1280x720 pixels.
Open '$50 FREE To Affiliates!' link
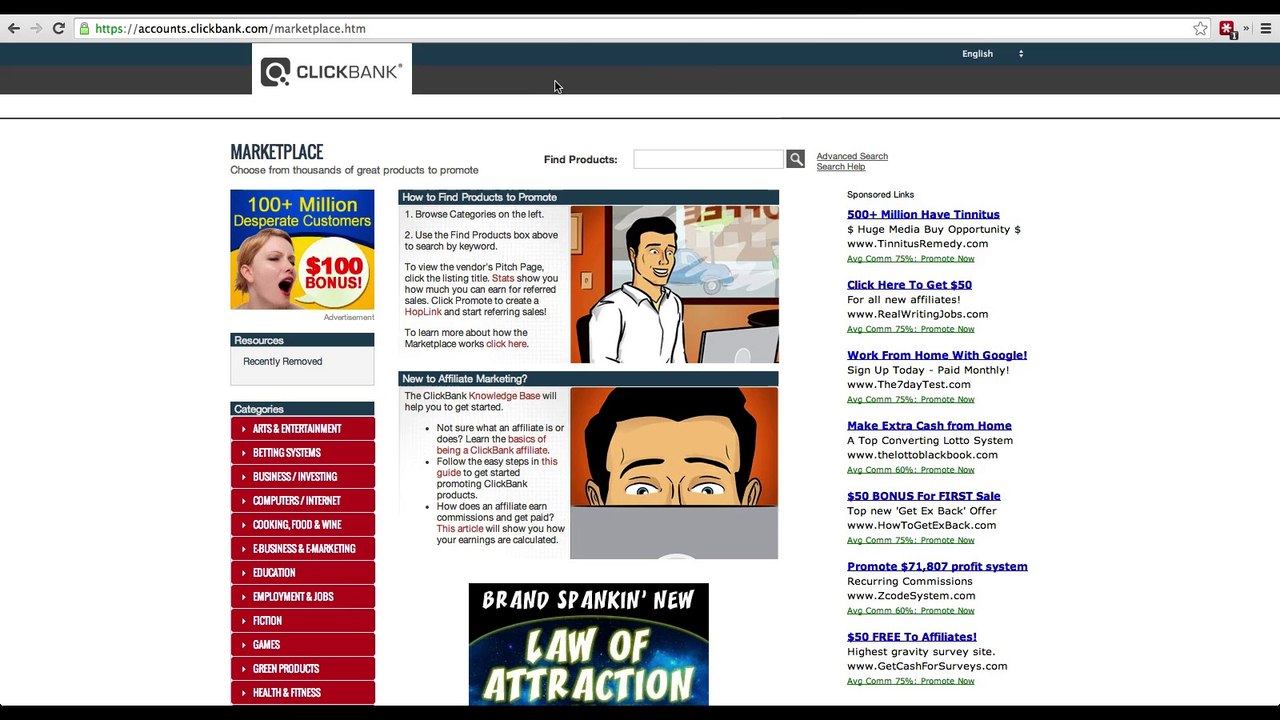911,636
